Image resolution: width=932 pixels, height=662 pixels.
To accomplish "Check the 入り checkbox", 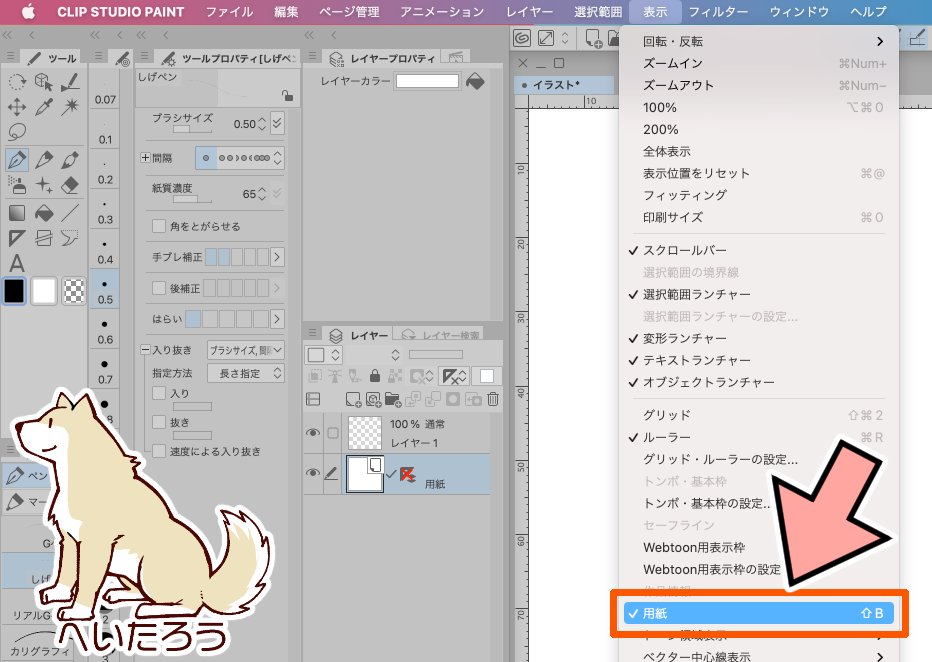I will [x=159, y=393].
